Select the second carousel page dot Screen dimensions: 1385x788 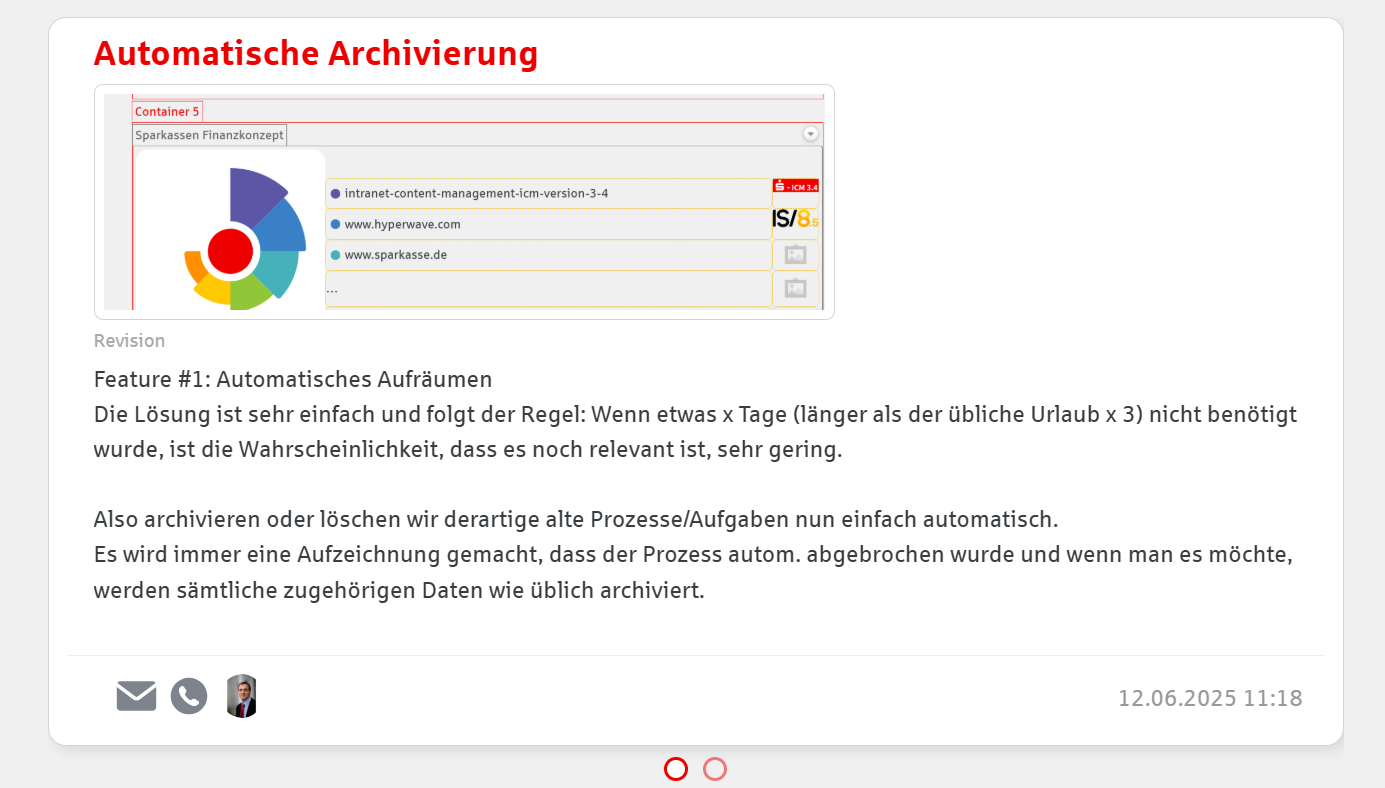point(714,769)
